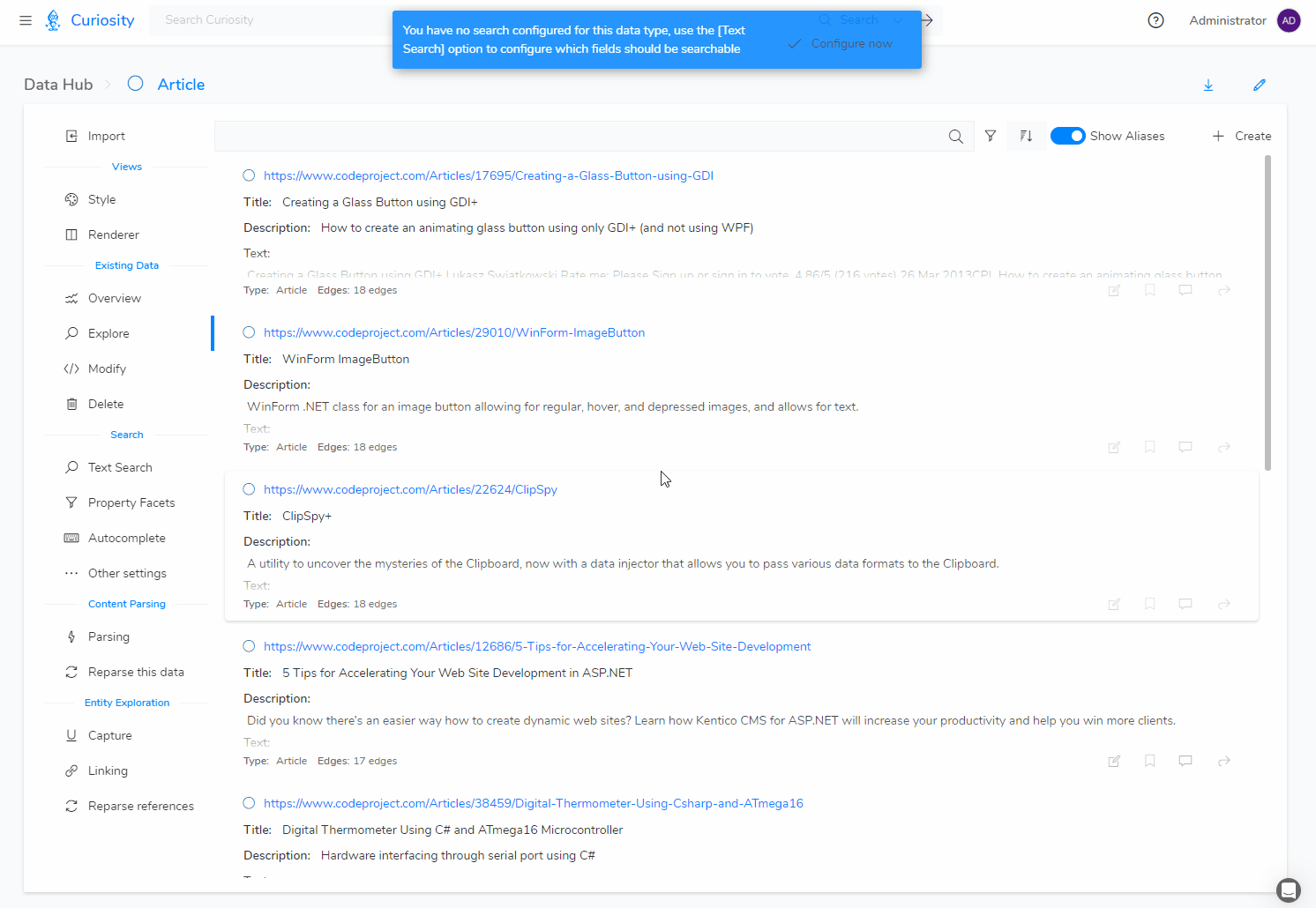Image resolution: width=1316 pixels, height=908 pixels.
Task: Open the Search dropdown in the notification banner
Action: click(x=897, y=19)
